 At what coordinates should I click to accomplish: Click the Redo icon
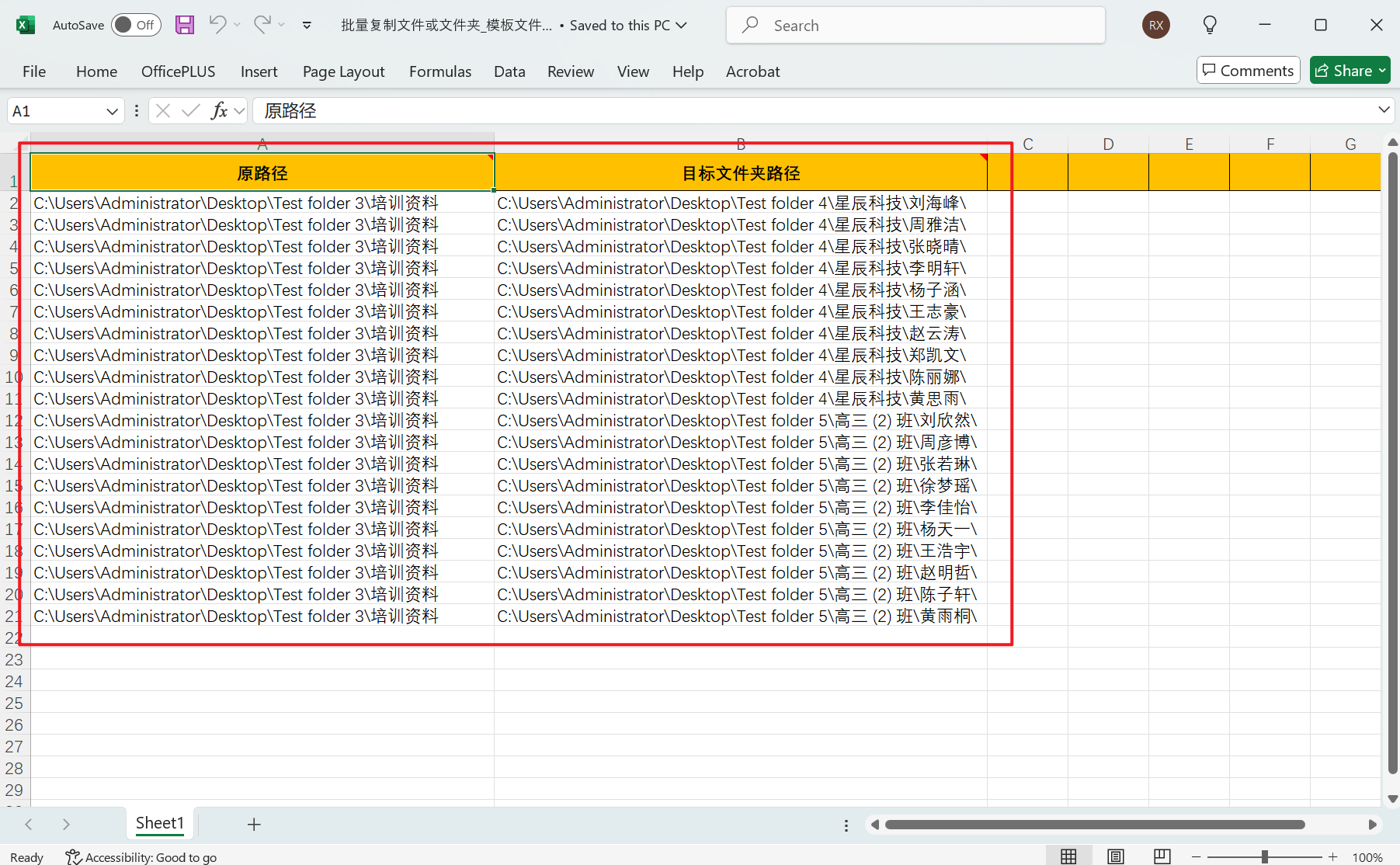(x=262, y=24)
